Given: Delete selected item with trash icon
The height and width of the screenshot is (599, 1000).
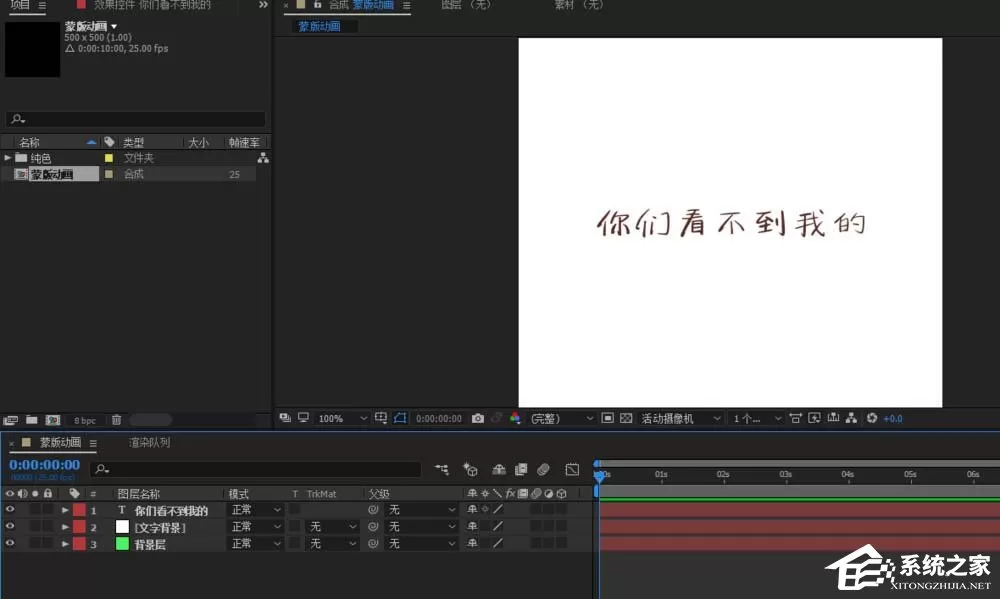Looking at the screenshot, I should [x=116, y=420].
